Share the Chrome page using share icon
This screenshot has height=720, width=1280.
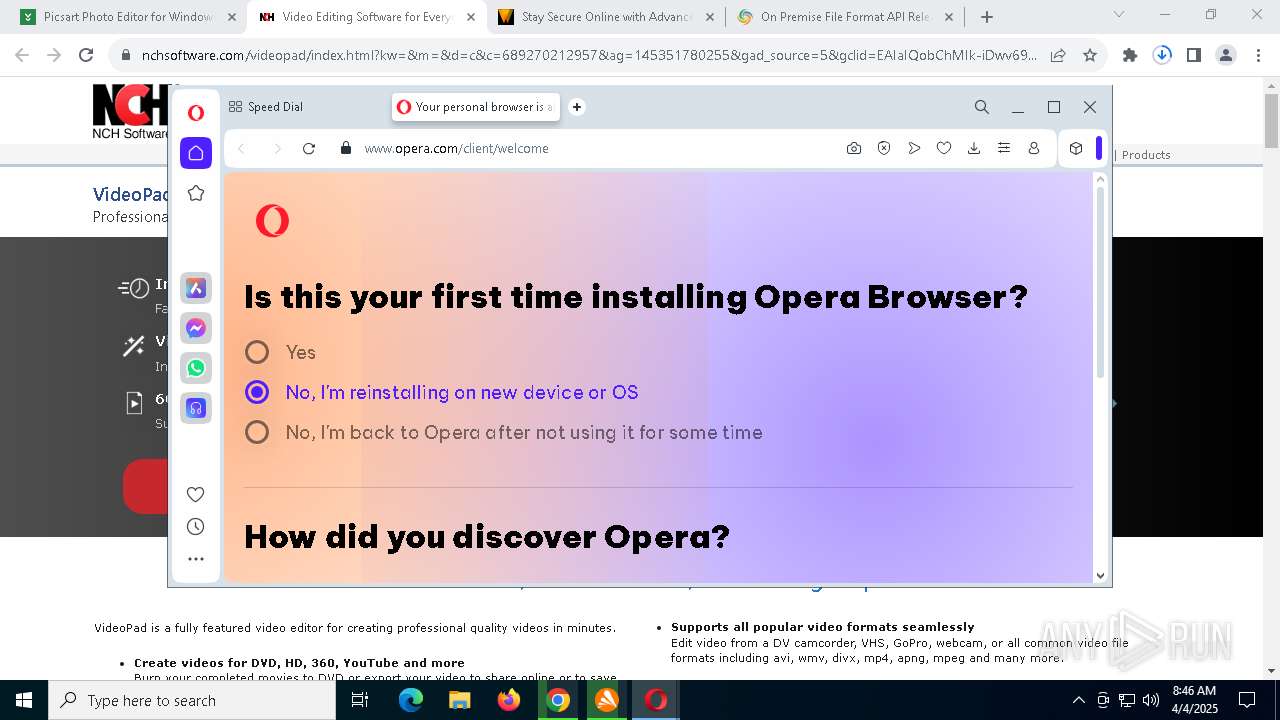[1058, 55]
